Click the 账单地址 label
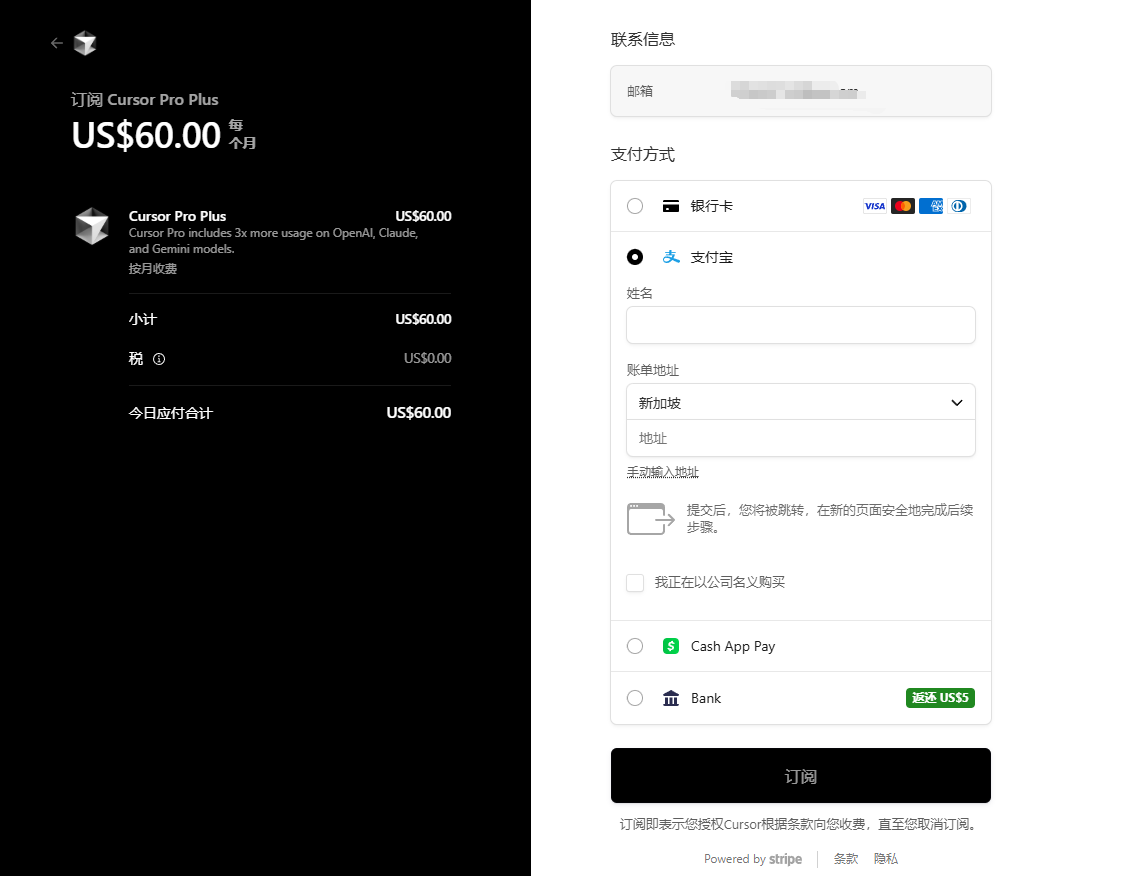This screenshot has width=1142, height=876. click(x=653, y=370)
